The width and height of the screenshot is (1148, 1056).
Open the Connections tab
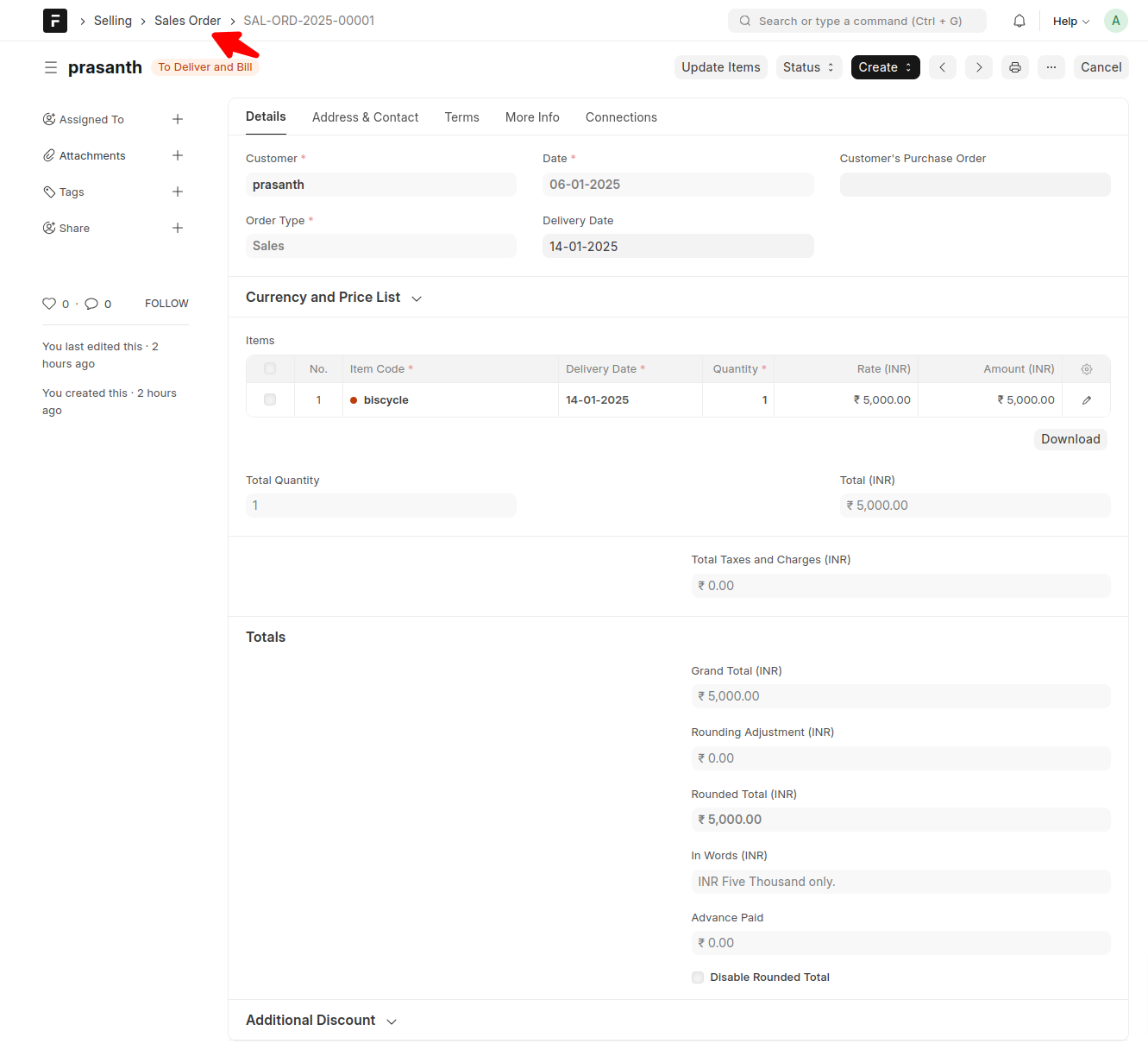coord(621,116)
